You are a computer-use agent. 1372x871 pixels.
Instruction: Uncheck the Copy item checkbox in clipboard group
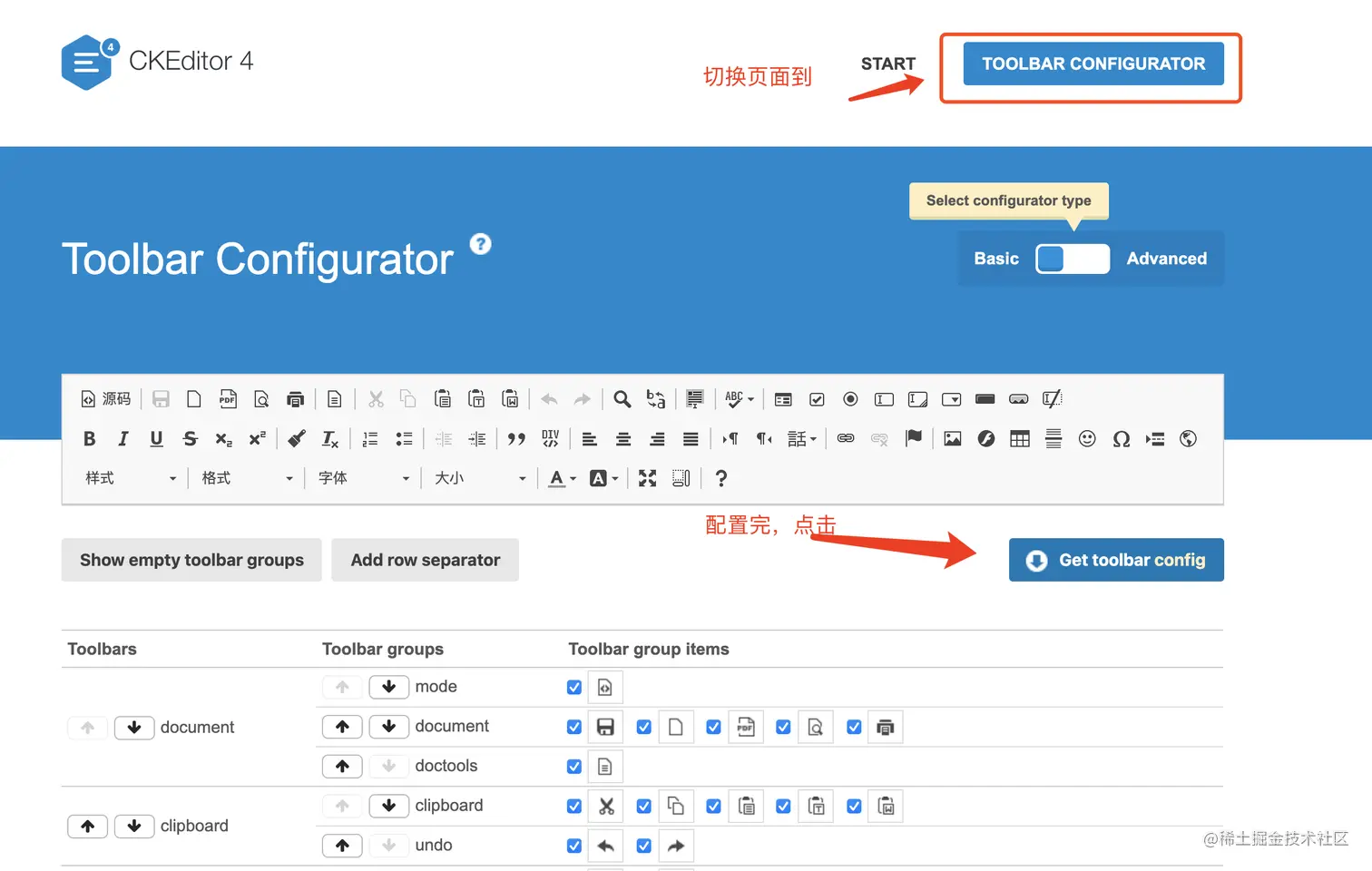[644, 806]
